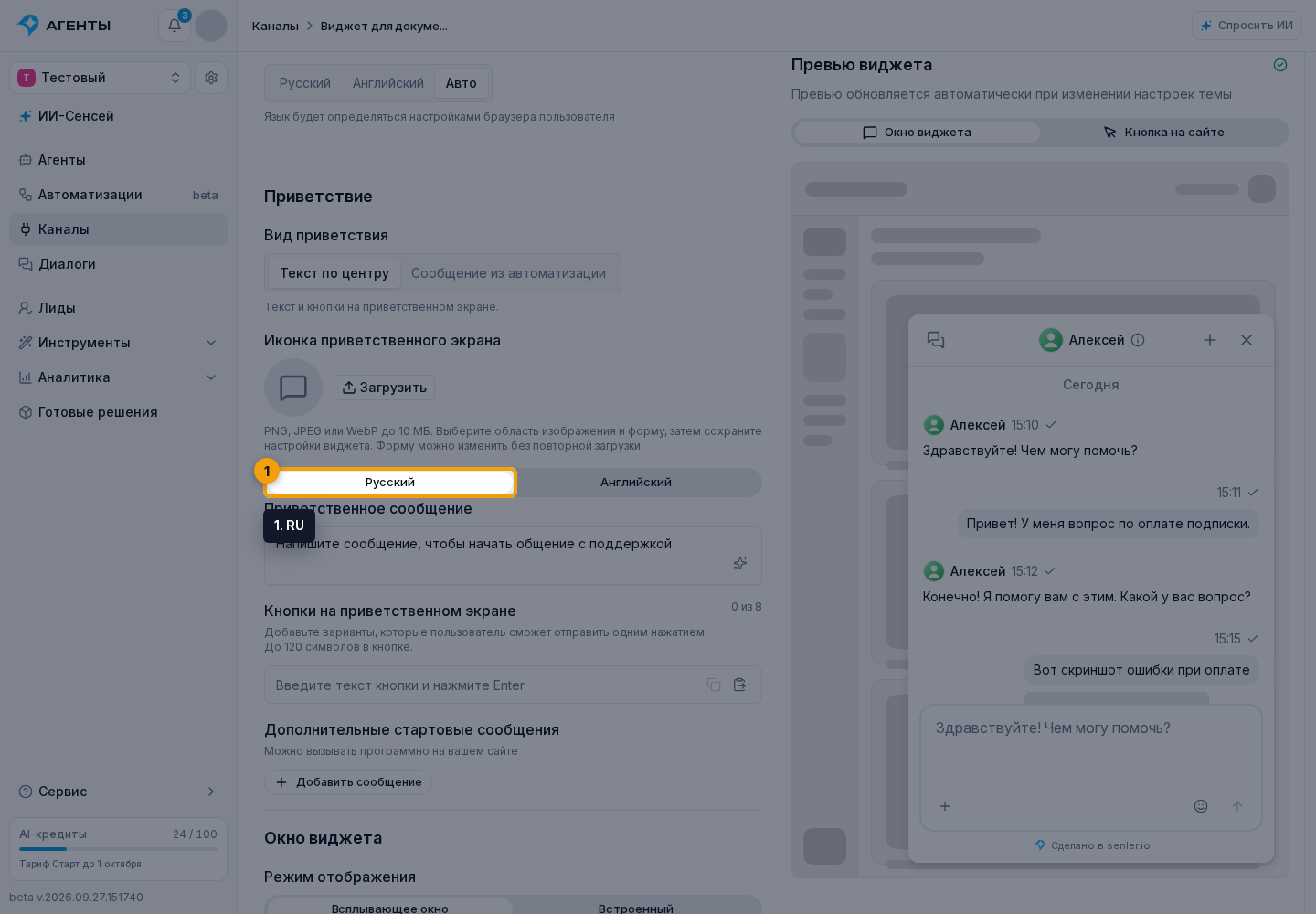Start new chat with widget header plus
This screenshot has width=1316, height=914.
(1210, 340)
